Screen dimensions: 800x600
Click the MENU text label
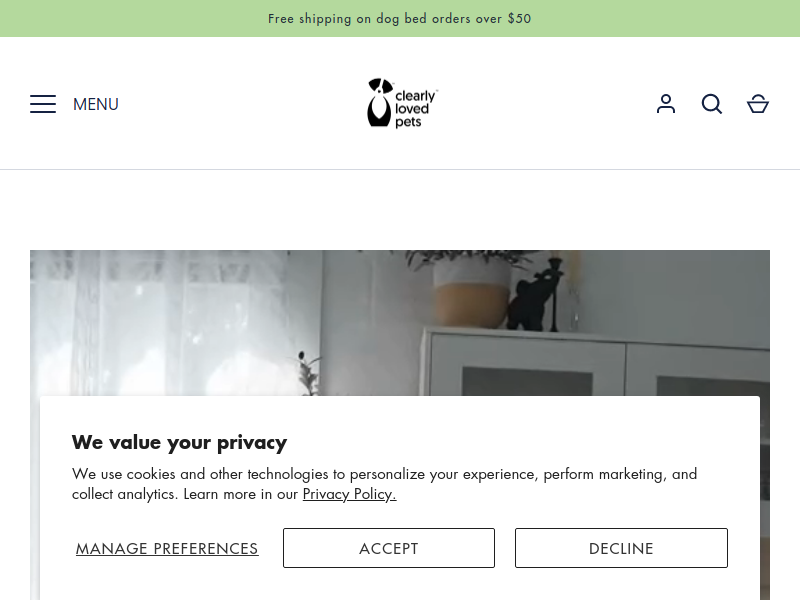[96, 104]
